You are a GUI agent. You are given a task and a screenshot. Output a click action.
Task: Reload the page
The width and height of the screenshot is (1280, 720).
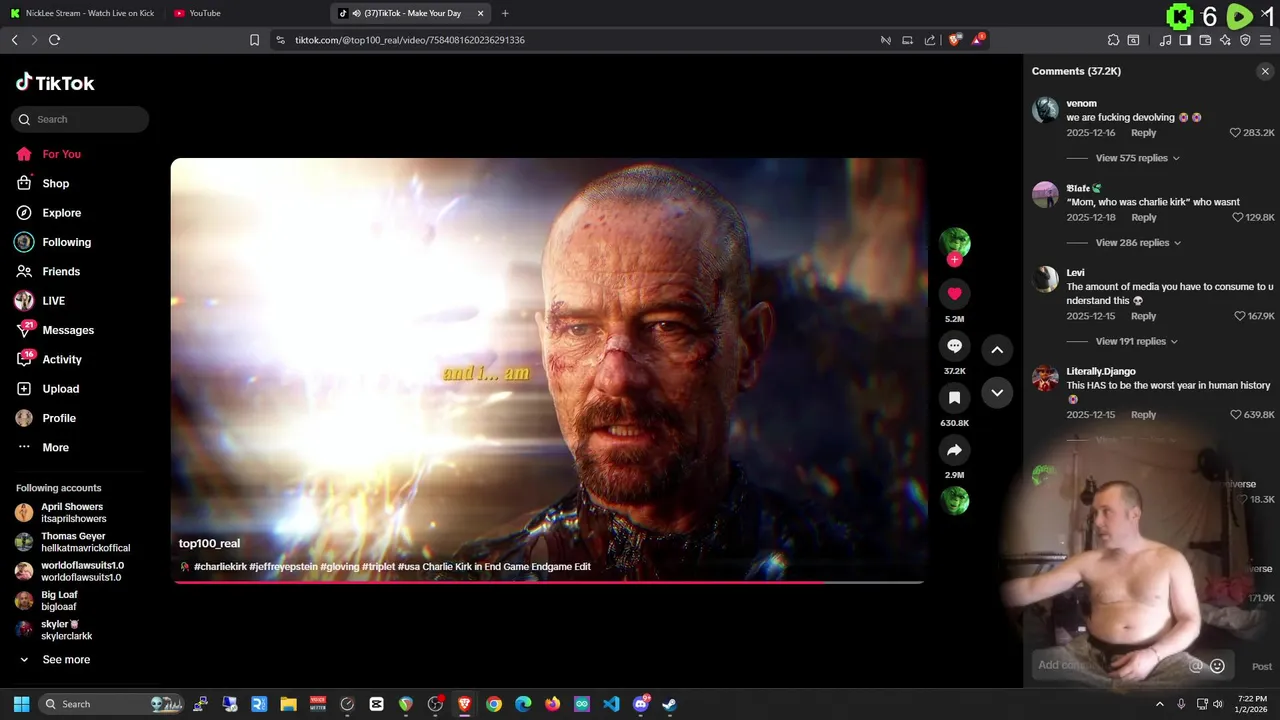coord(54,40)
